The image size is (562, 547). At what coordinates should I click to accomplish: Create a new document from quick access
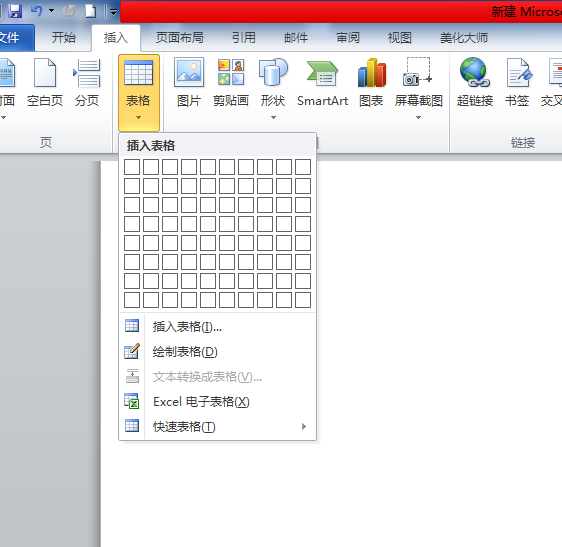[x=90, y=11]
